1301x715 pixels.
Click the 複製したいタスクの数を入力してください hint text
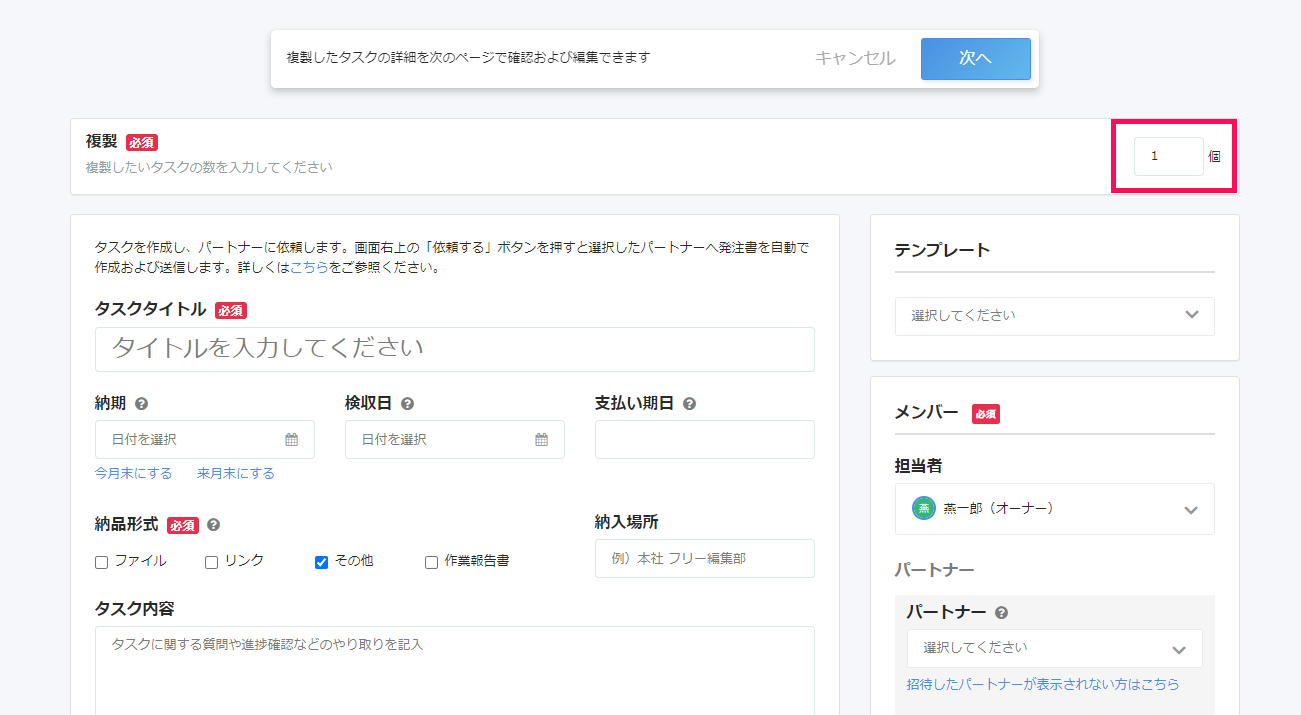tap(209, 167)
